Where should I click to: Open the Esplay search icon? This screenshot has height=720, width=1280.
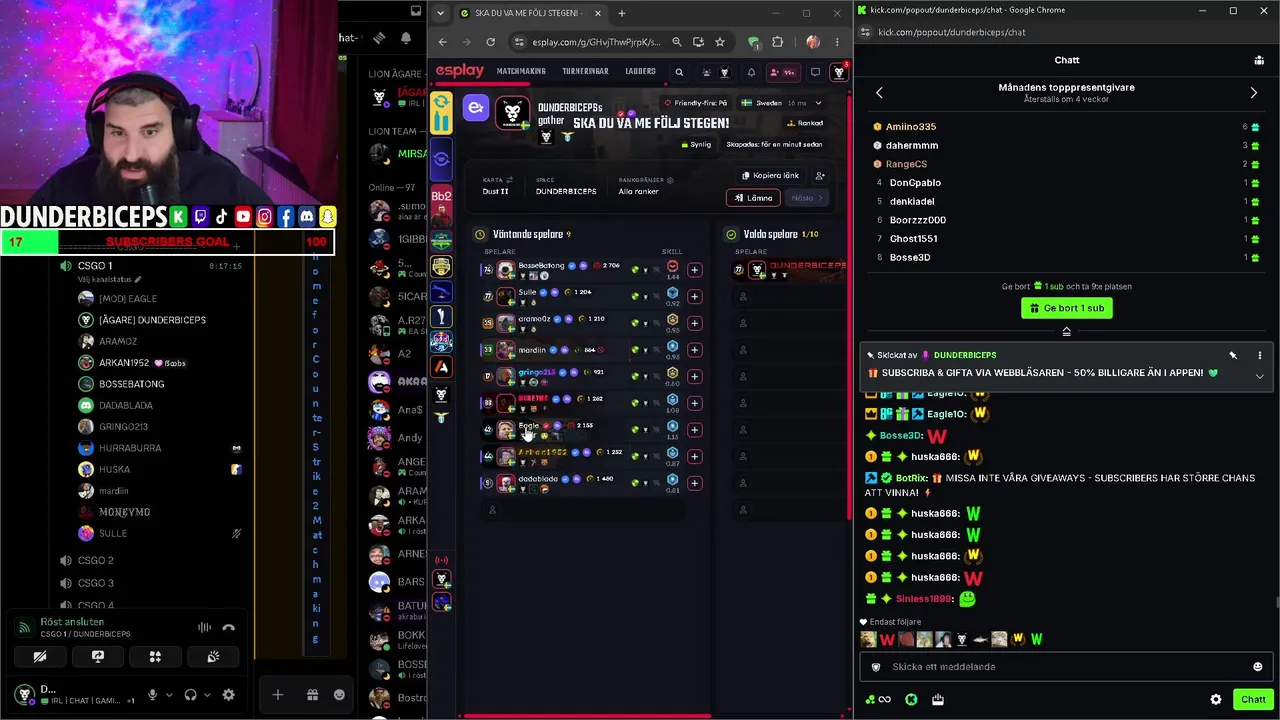point(679,72)
